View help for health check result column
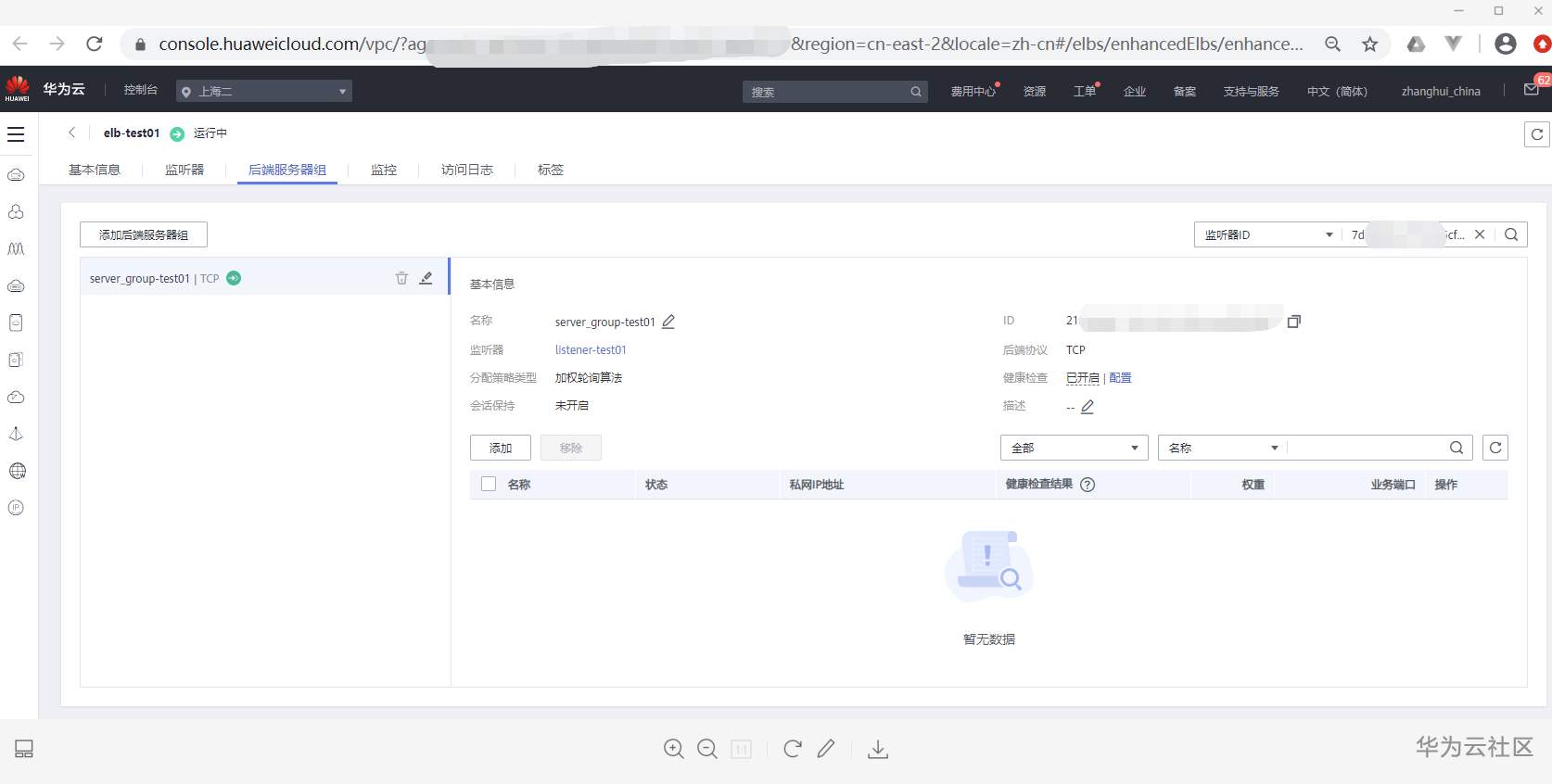1552x784 pixels. click(x=1088, y=485)
